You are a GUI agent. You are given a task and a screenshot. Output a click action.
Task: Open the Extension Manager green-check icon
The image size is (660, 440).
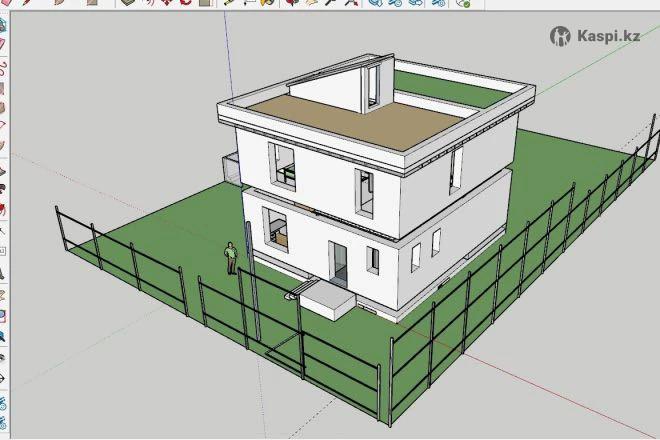pyautogui.click(x=464, y=3)
